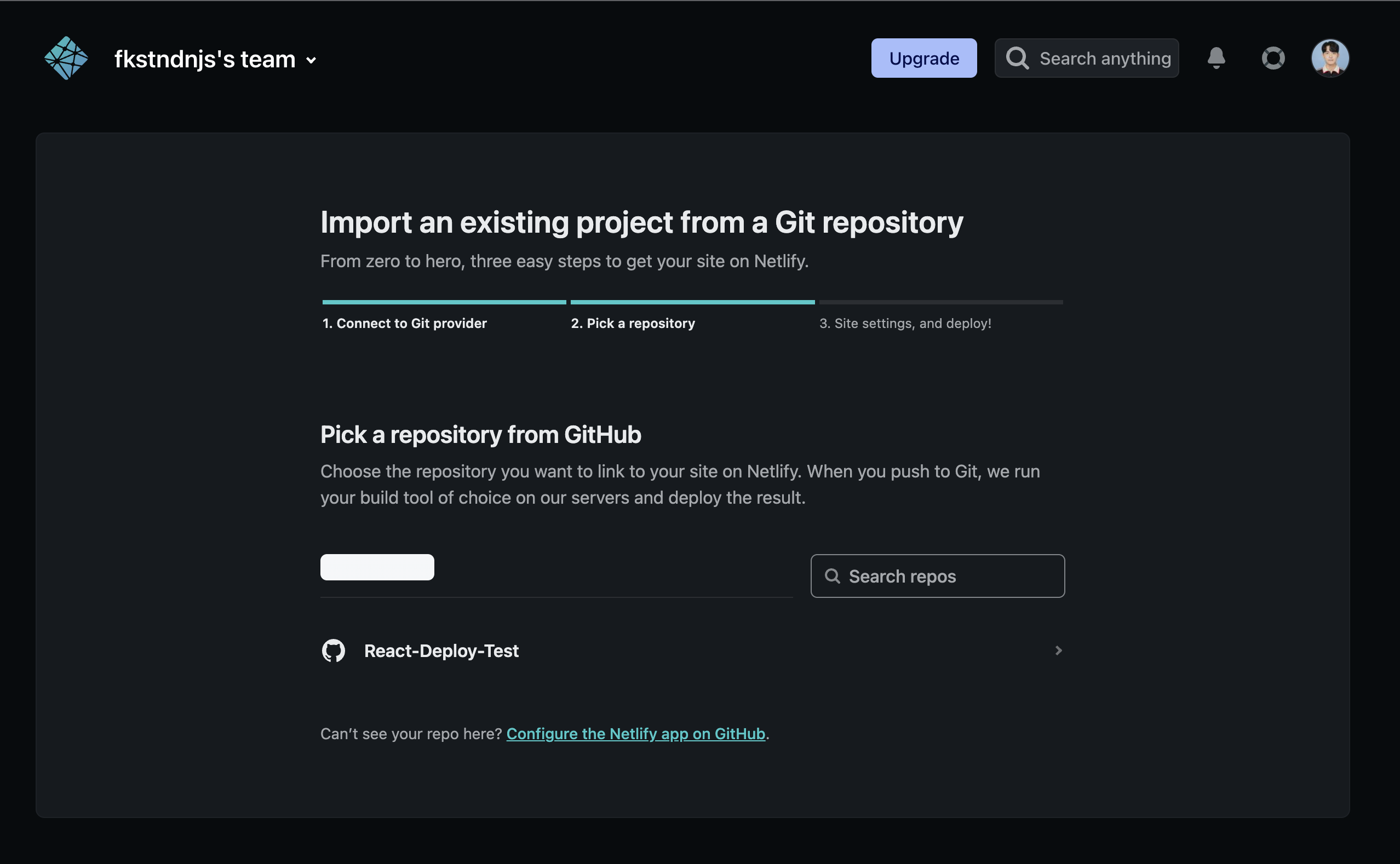
Task: Click the header search magnifier icon
Action: point(1018,58)
